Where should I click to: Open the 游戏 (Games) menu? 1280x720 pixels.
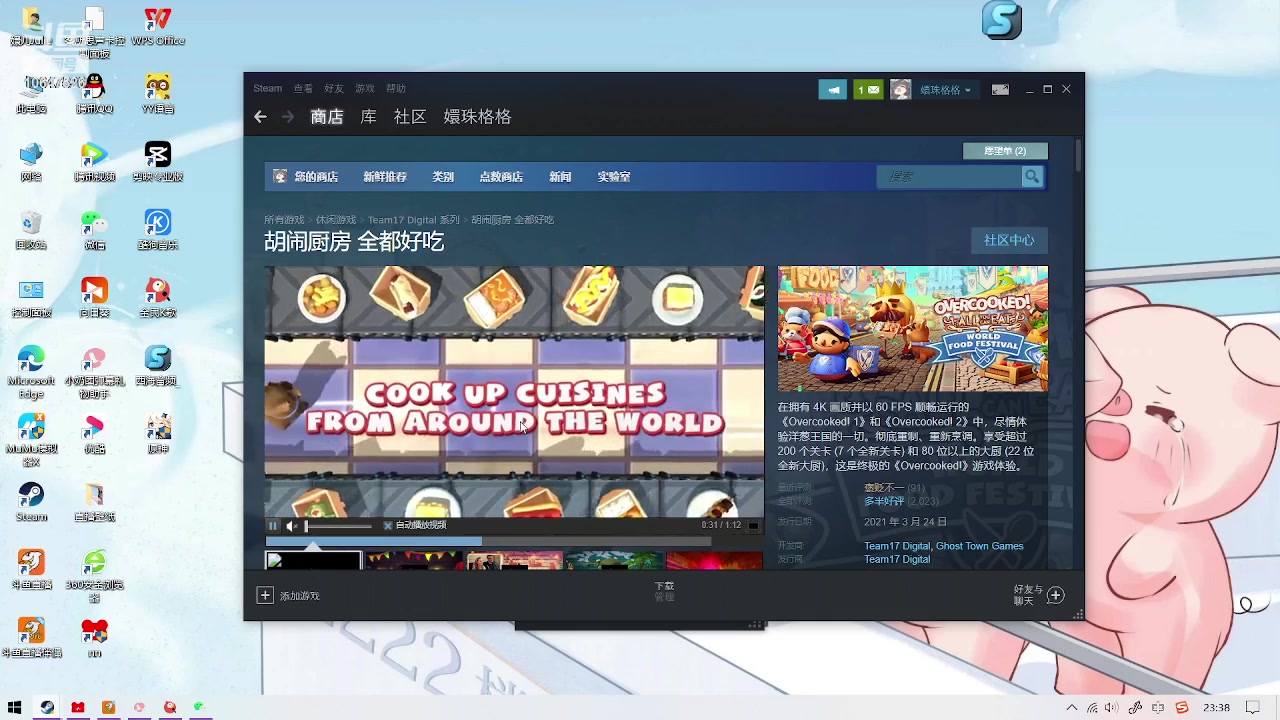tap(365, 88)
